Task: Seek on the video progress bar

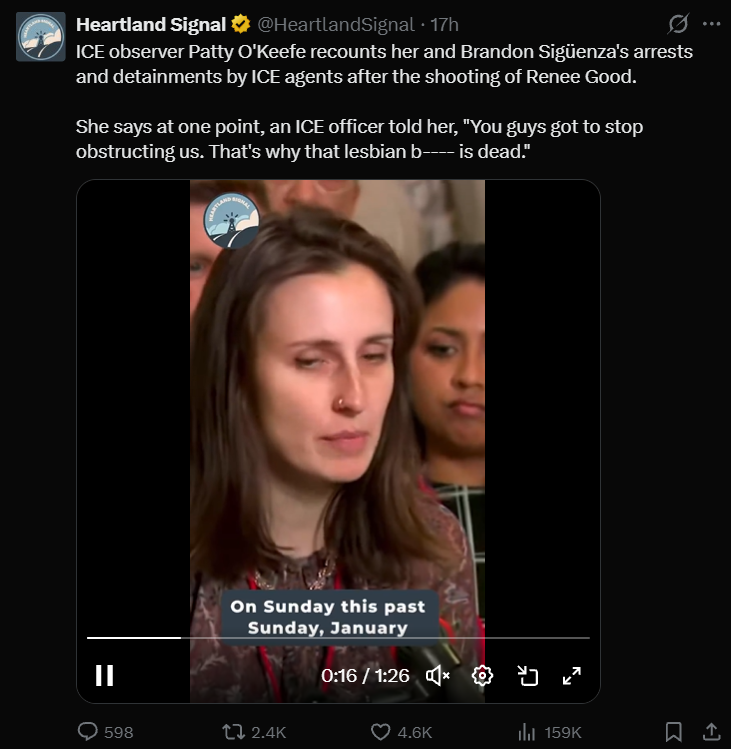Action: click(x=338, y=638)
